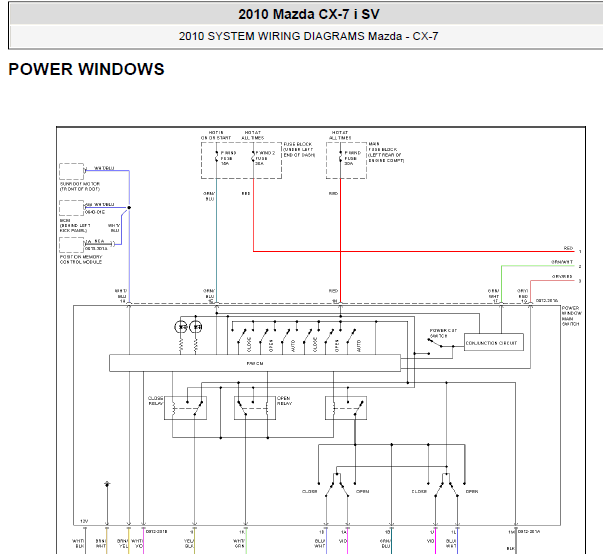Viewport: 603px width, 554px height.
Task: Click the ground symbol near 12V
Action: click(x=107, y=484)
